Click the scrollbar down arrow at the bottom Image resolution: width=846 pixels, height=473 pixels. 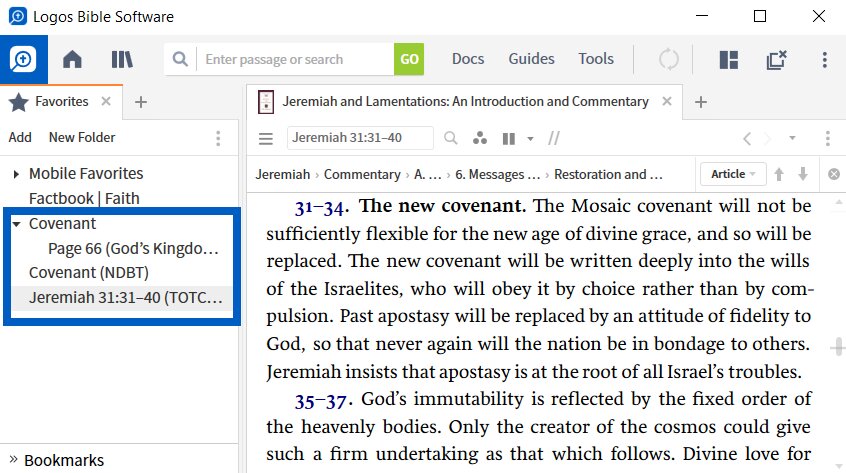tap(838, 465)
